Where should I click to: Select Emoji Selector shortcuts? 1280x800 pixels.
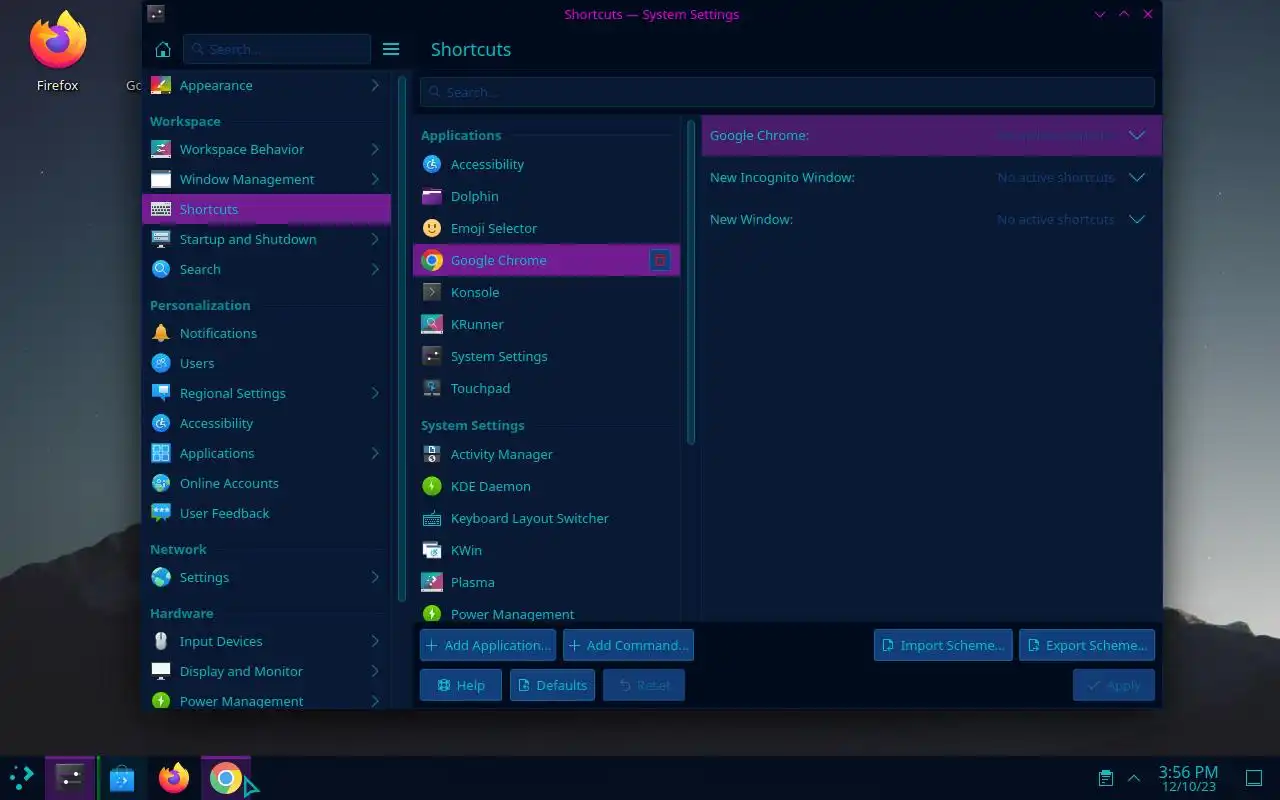[x=546, y=228]
